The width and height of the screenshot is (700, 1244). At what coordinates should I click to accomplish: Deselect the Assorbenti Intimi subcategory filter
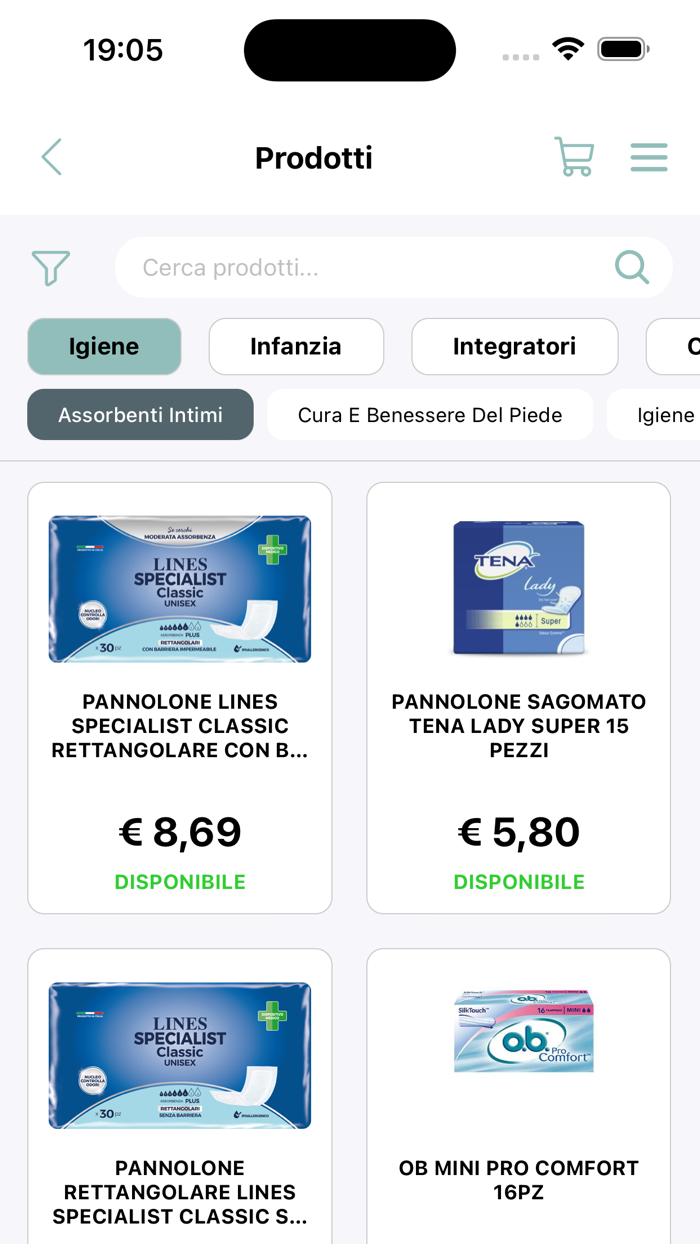[x=140, y=414]
